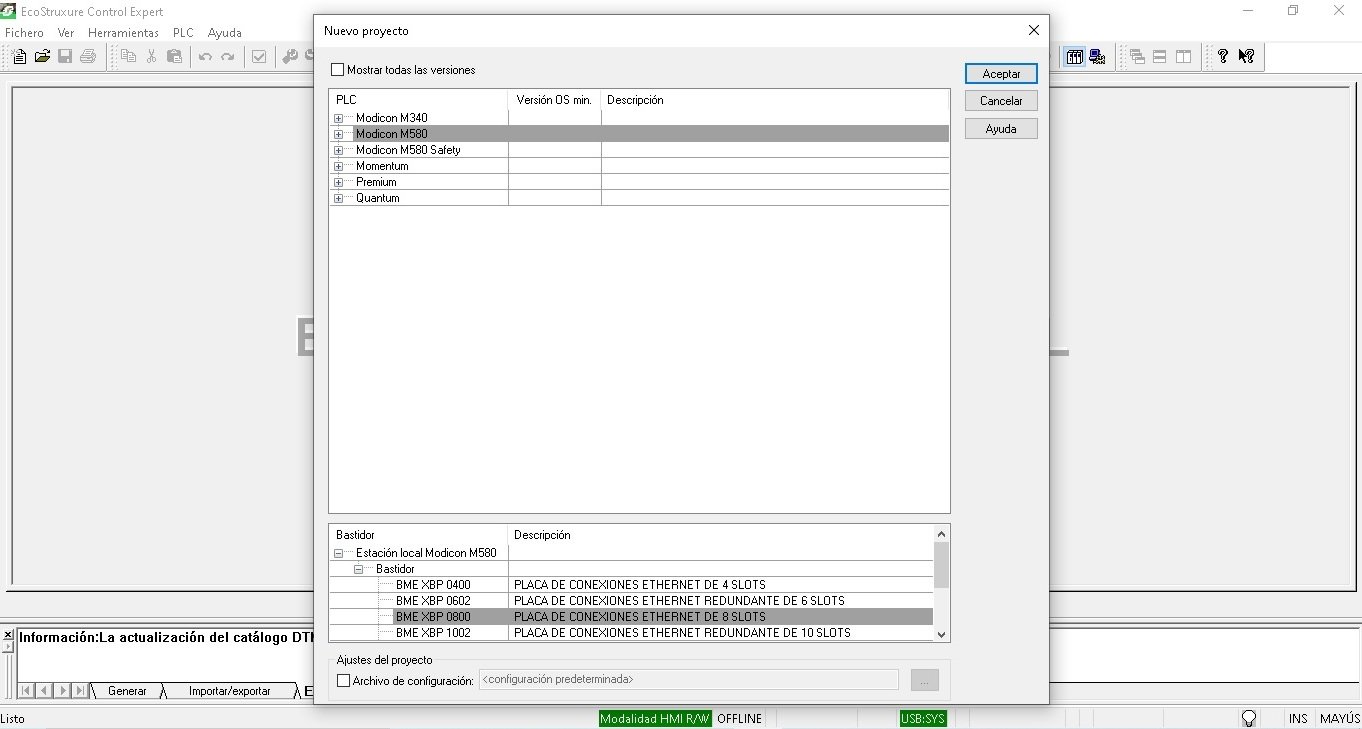This screenshot has height=729, width=1362.
Task: Click the Aceptar button
Action: tap(1001, 74)
